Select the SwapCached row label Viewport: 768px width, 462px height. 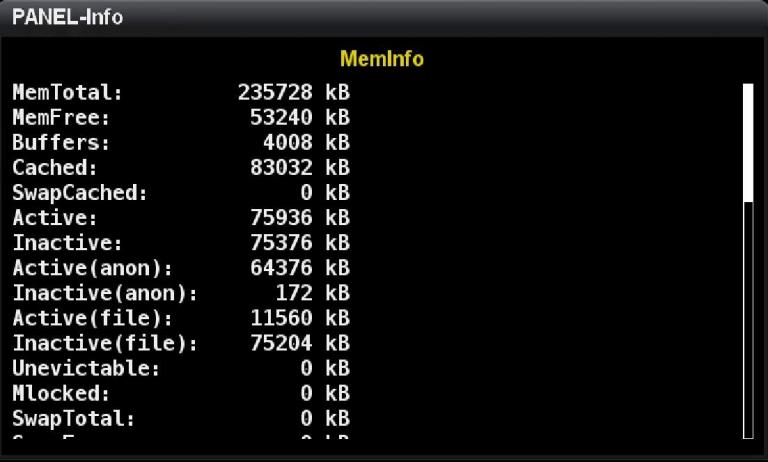[x=80, y=193]
